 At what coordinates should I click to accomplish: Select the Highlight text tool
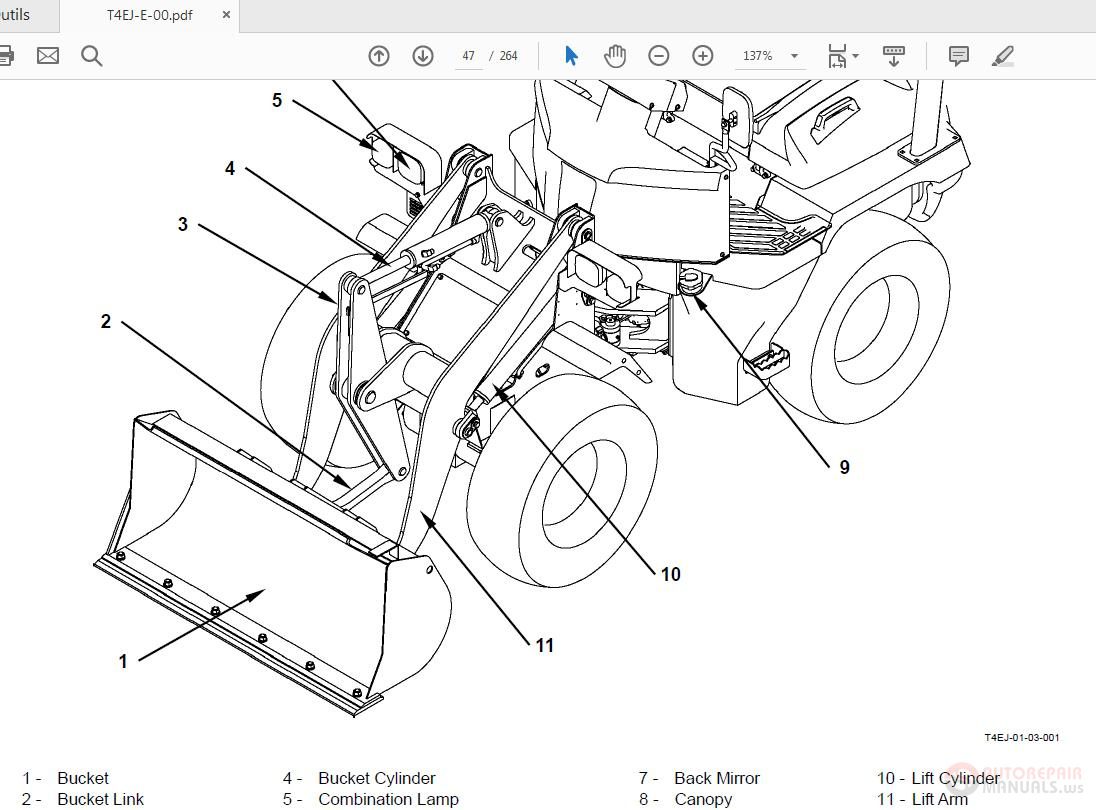coord(1004,56)
